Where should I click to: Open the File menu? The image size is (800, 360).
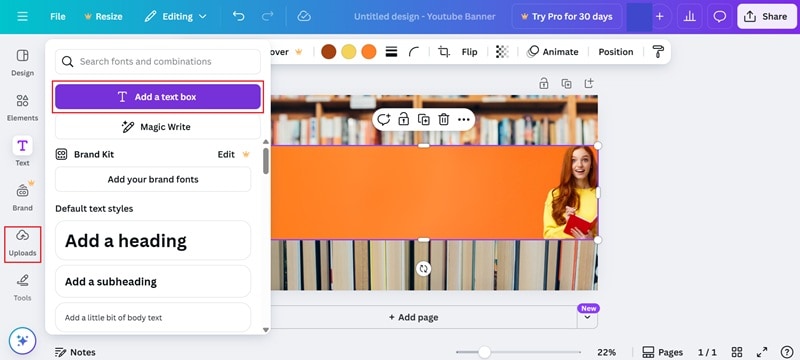(58, 16)
